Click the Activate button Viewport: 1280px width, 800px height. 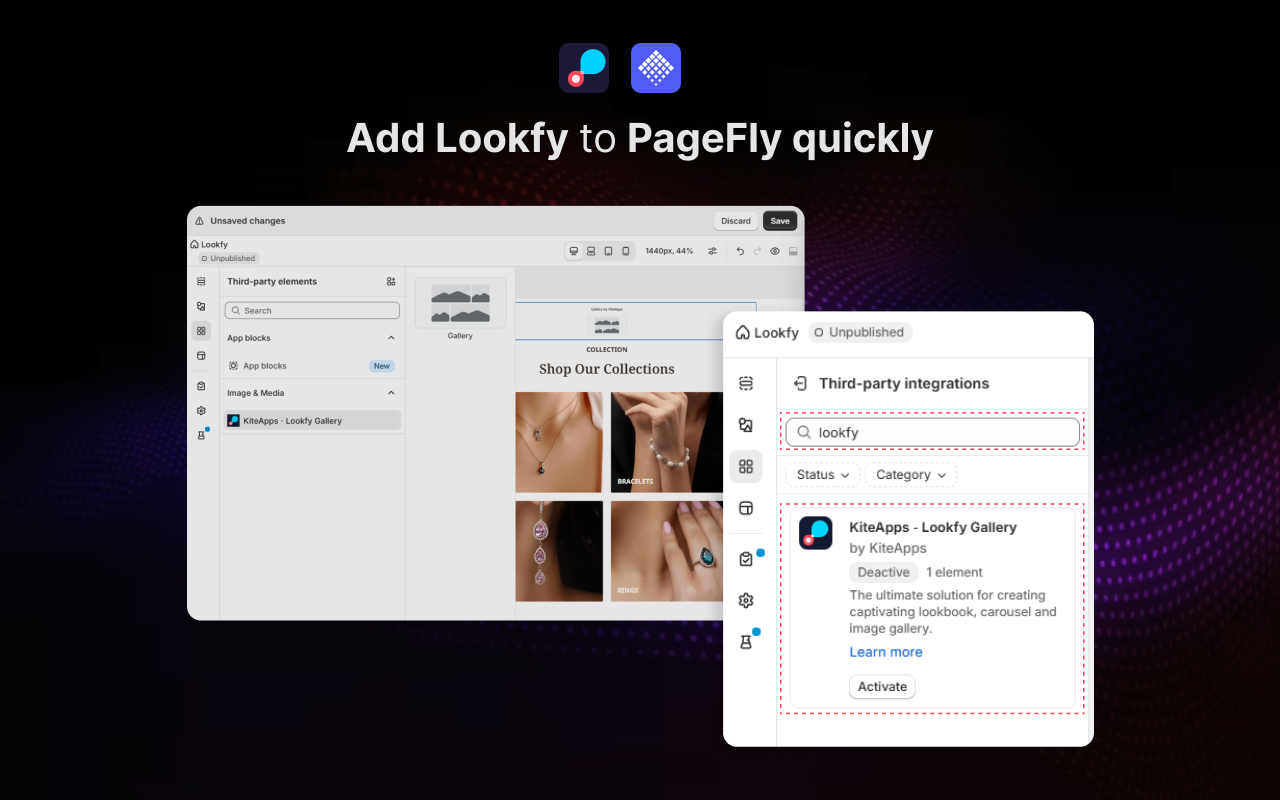882,687
